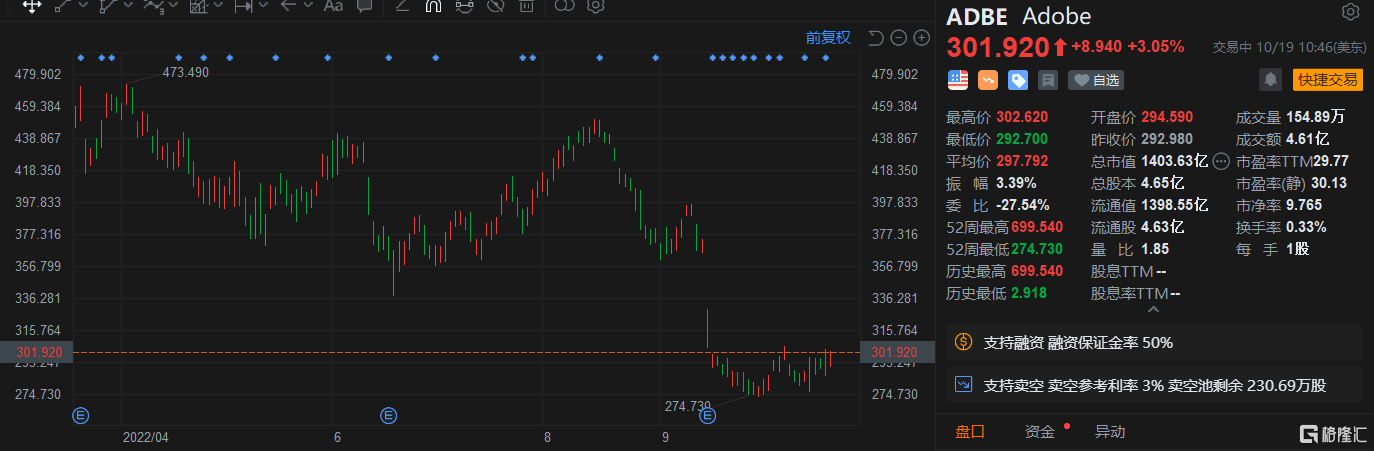Viewport: 1374px width, 451px height.
Task: Open 支持卖空 short selling info row
Action: point(1155,384)
